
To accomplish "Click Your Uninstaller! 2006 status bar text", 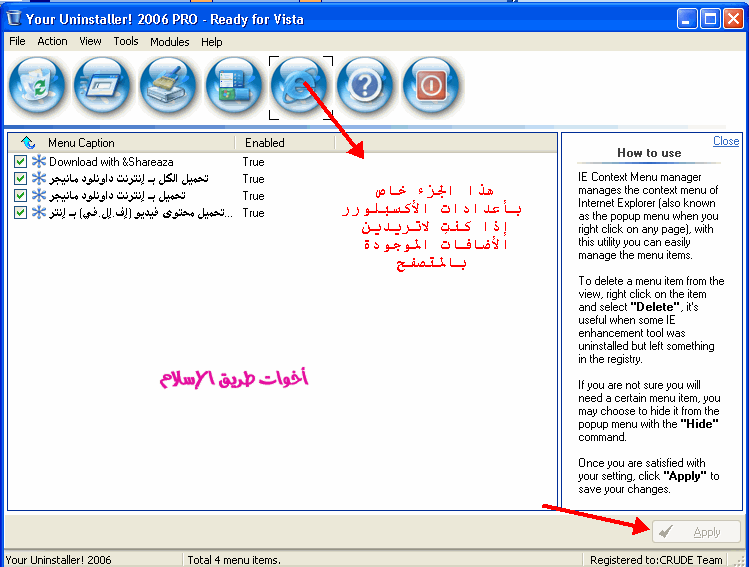I will (58, 560).
